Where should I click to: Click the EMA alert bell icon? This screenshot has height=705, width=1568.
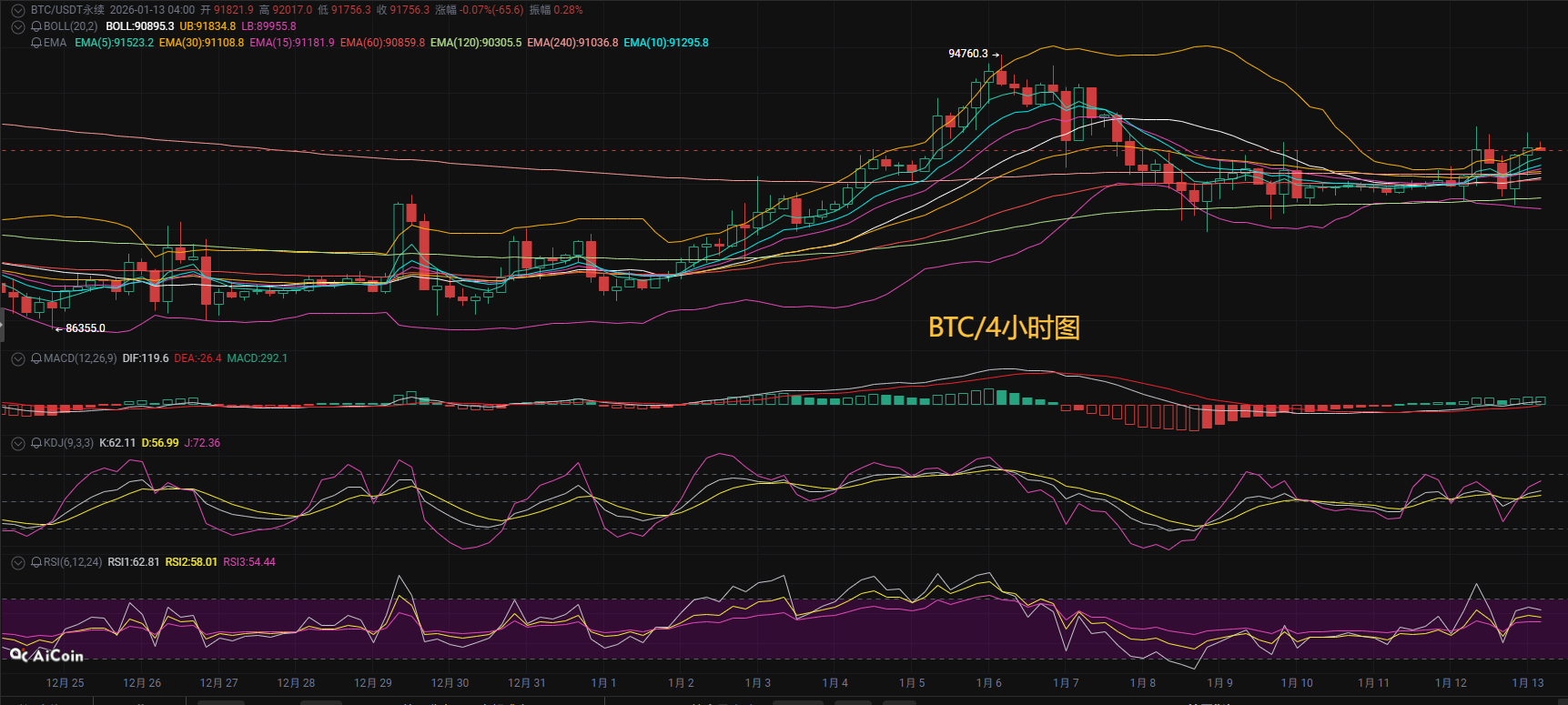[x=36, y=43]
